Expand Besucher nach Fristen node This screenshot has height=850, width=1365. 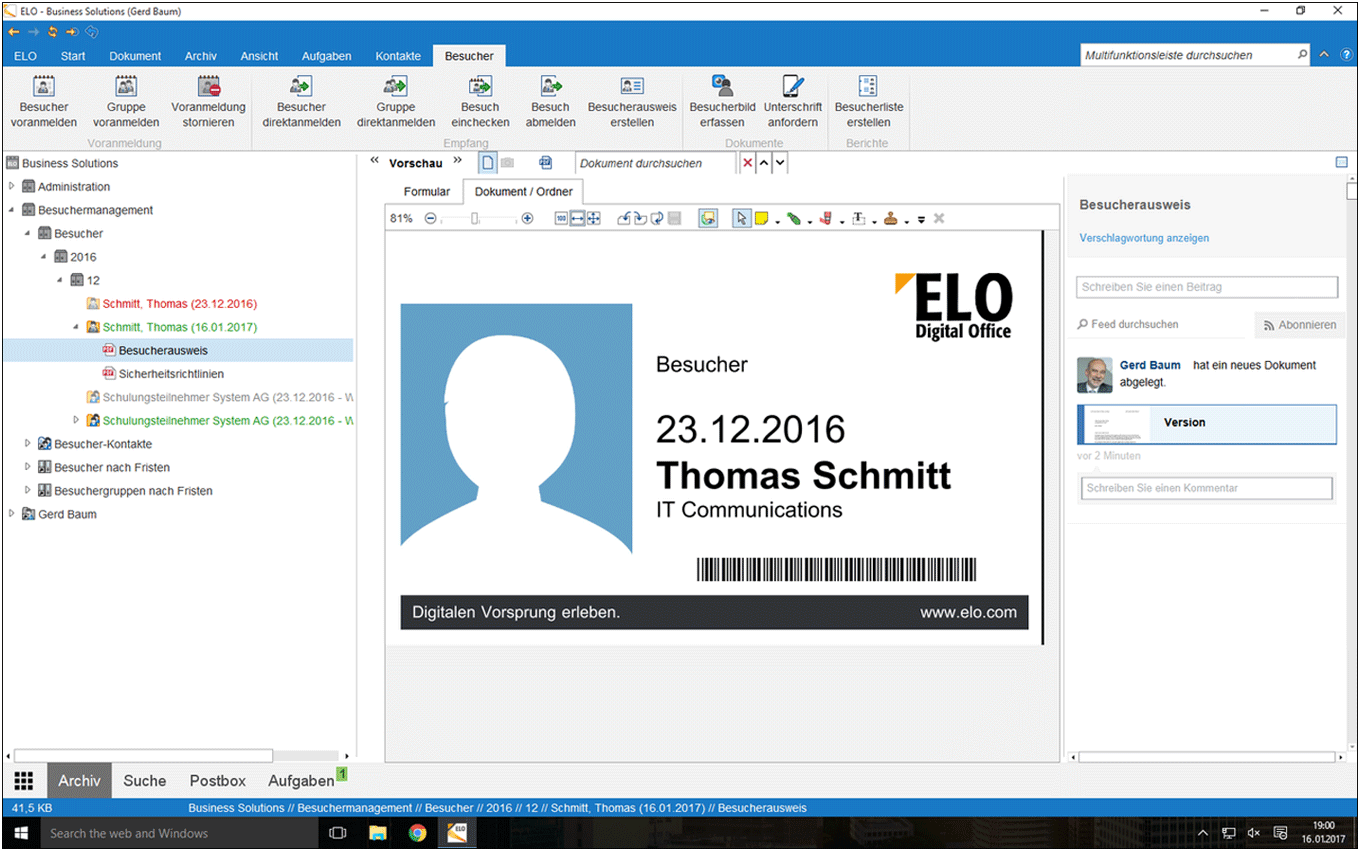tap(28, 467)
